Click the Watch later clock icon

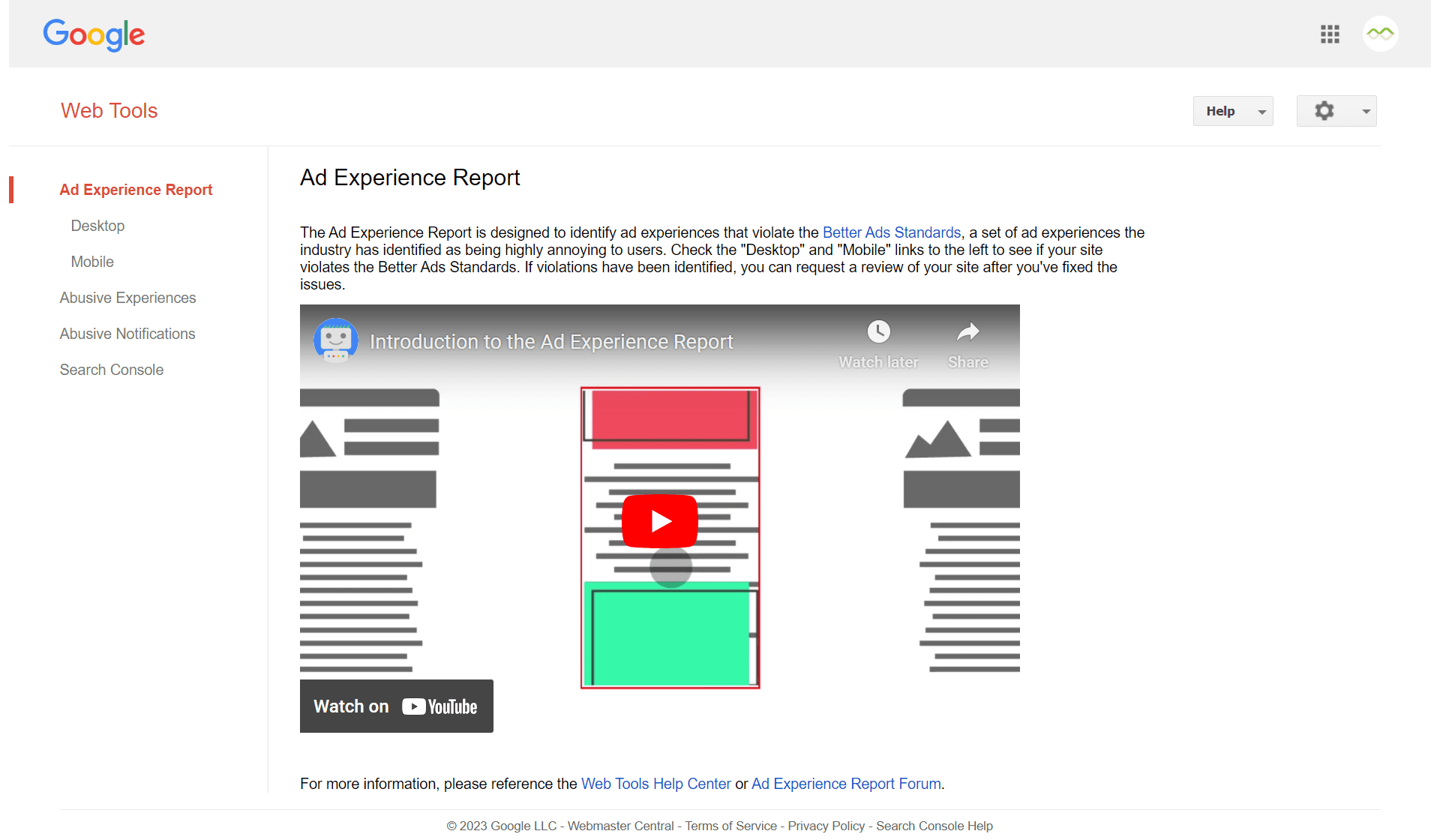[x=878, y=331]
